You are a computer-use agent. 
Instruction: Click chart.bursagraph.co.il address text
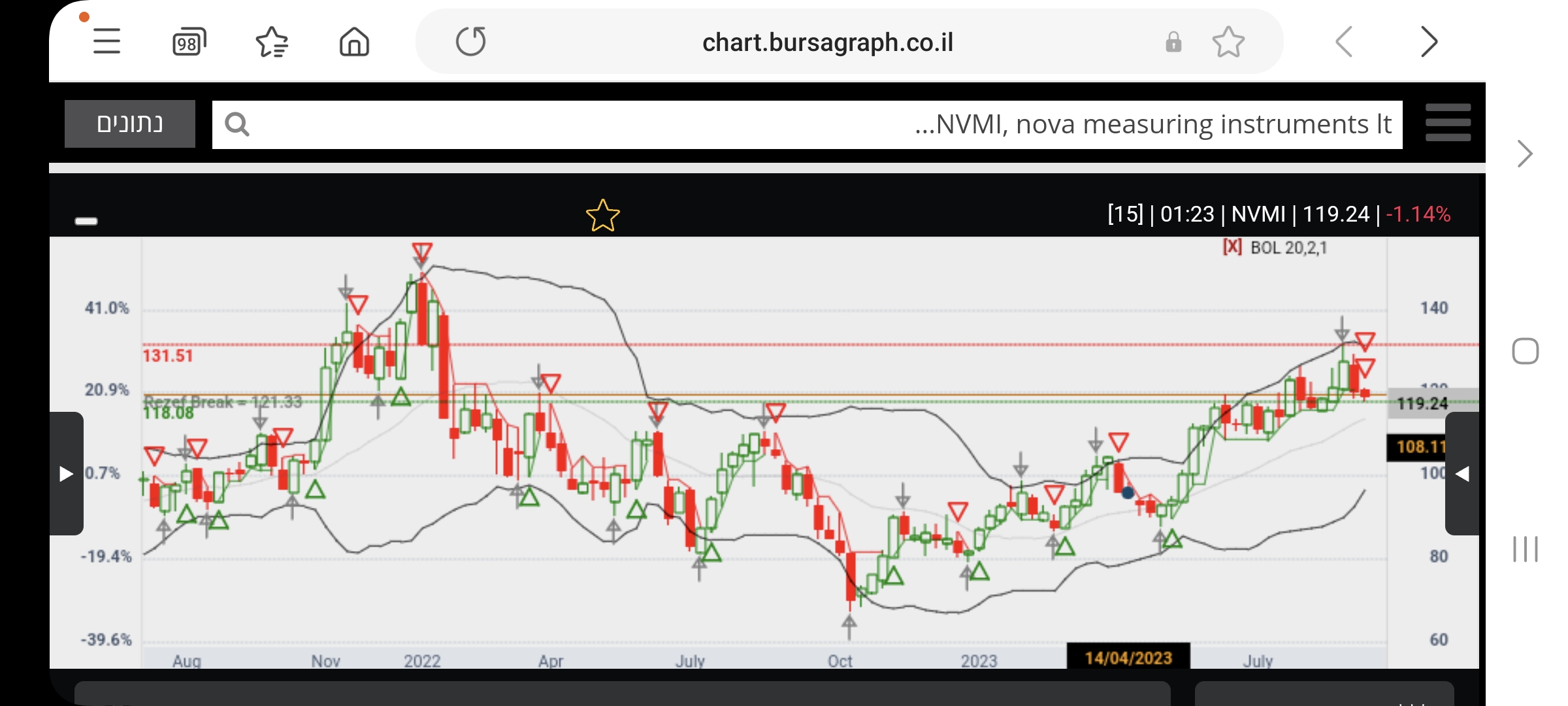point(827,42)
